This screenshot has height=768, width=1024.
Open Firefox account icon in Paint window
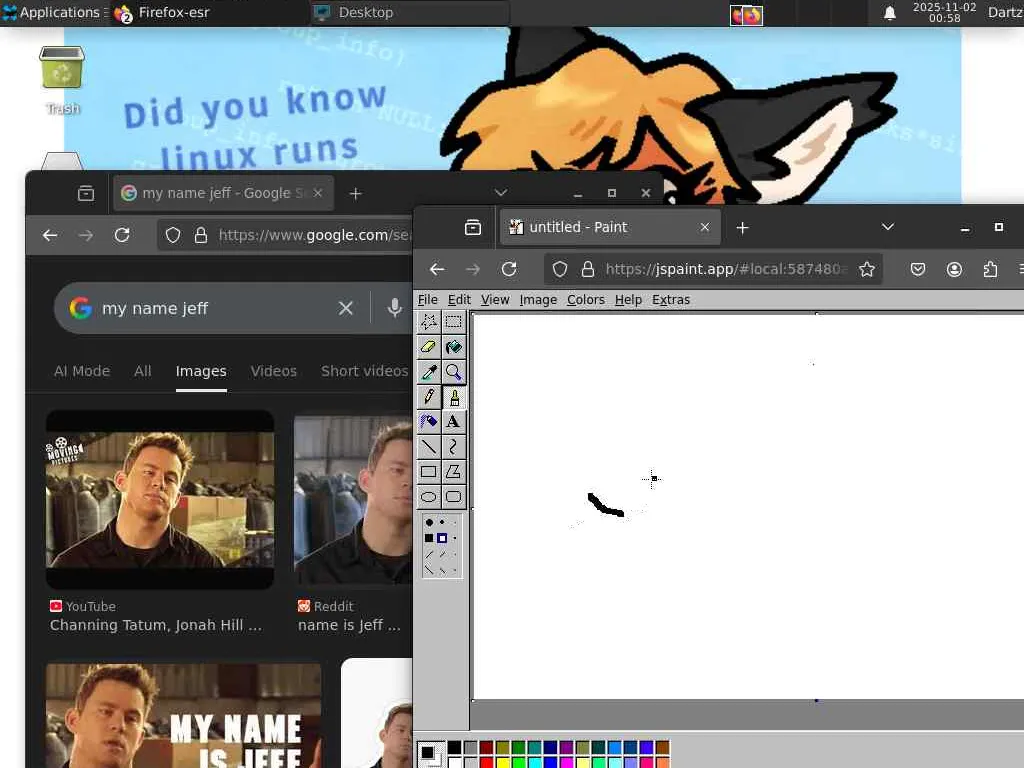954,269
